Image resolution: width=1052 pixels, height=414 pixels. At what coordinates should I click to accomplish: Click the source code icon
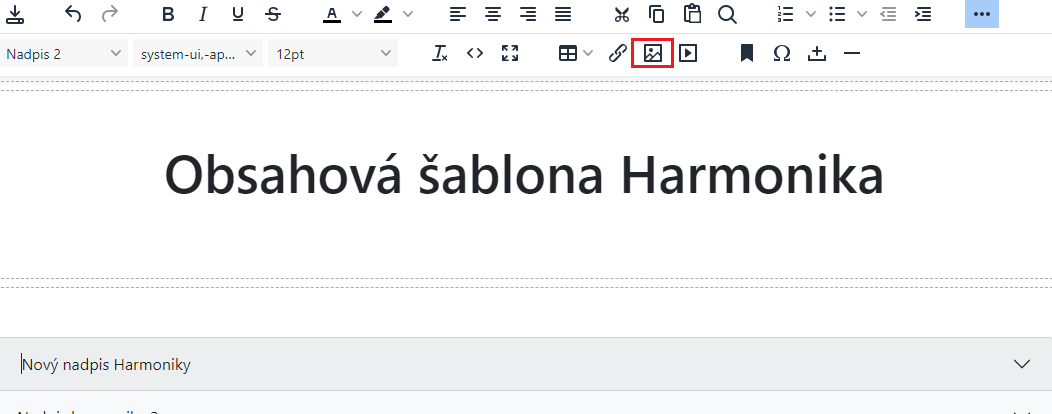(475, 54)
